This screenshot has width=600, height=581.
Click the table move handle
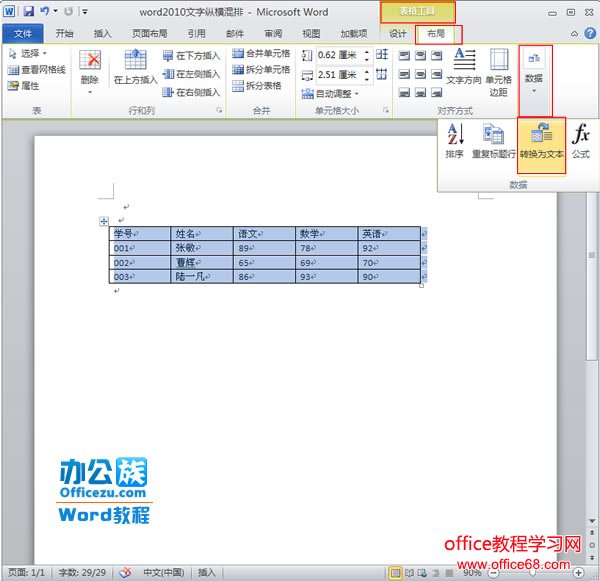[x=104, y=221]
